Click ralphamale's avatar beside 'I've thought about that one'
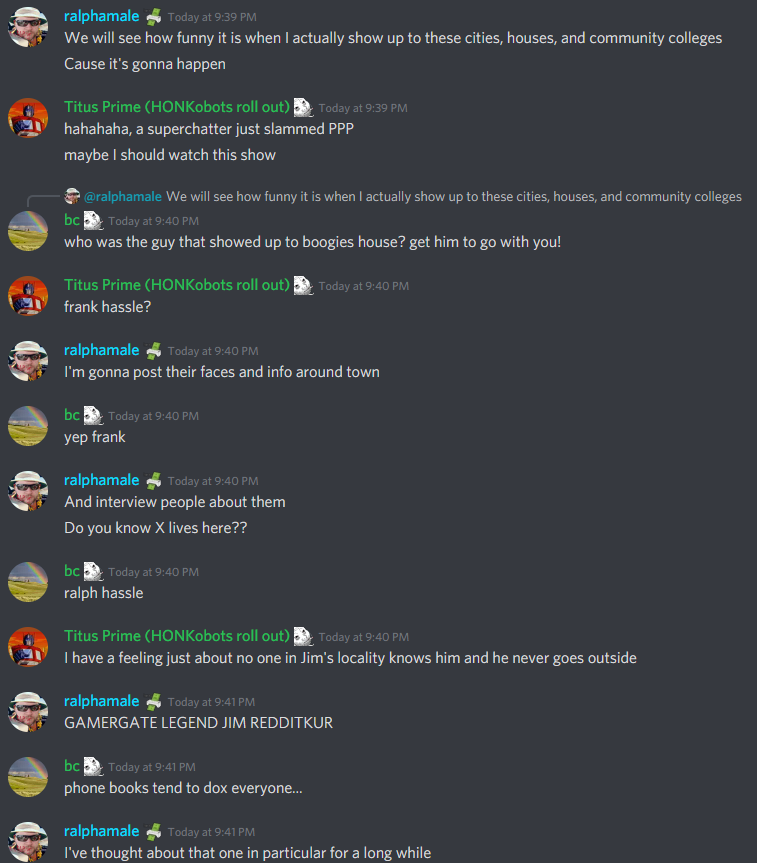757x863 pixels. (28, 842)
